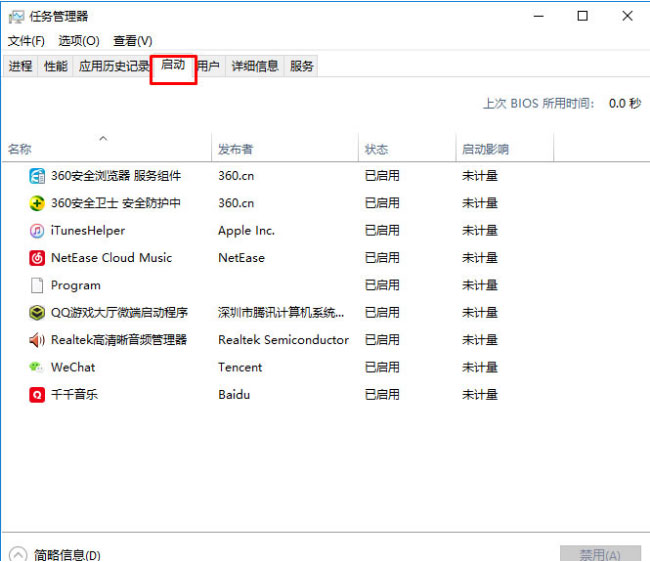The height and width of the screenshot is (562, 650).
Task: Click the blank Program file icon
Action: (37, 285)
